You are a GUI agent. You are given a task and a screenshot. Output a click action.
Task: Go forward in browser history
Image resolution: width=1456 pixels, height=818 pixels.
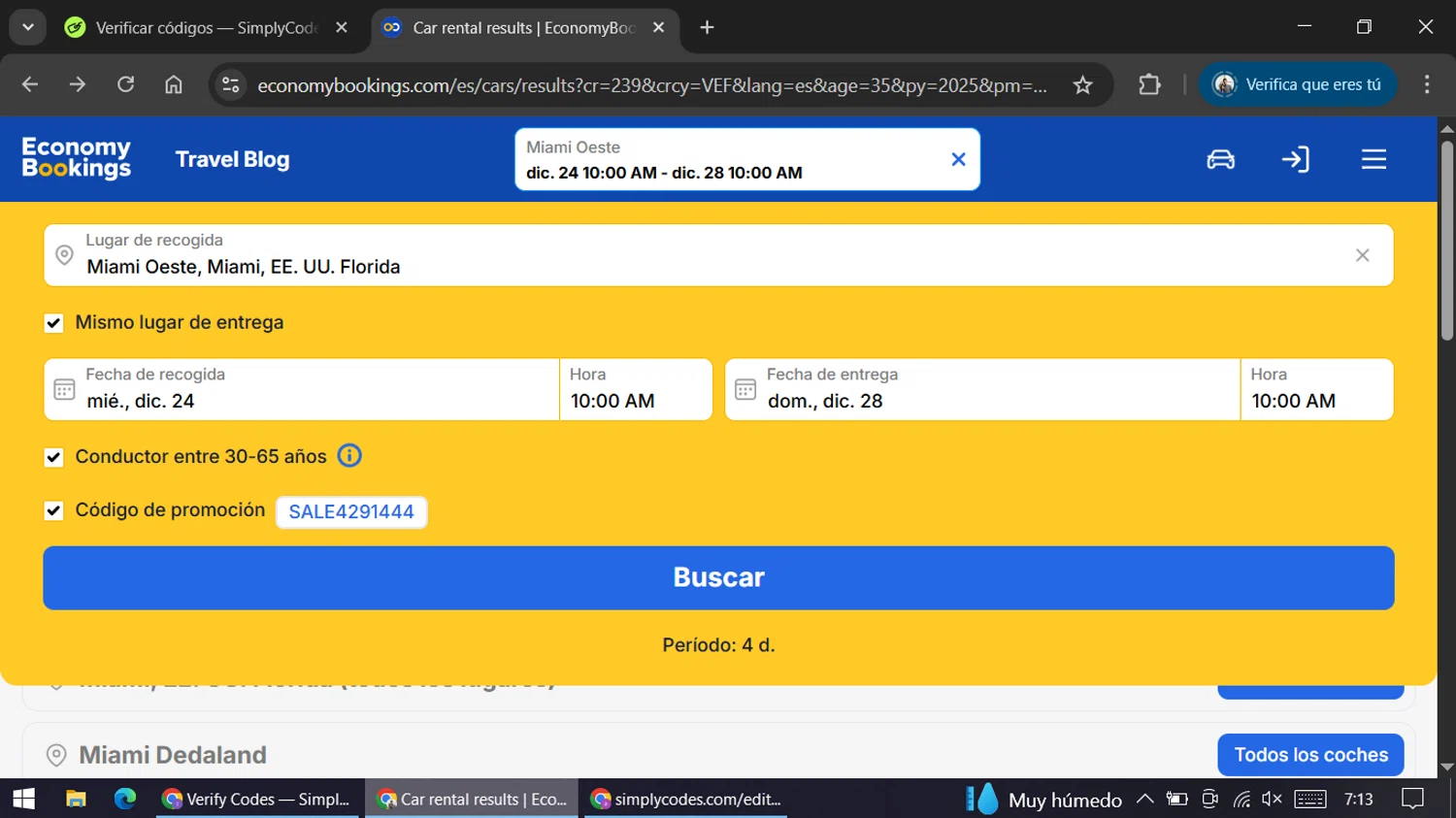[x=78, y=84]
